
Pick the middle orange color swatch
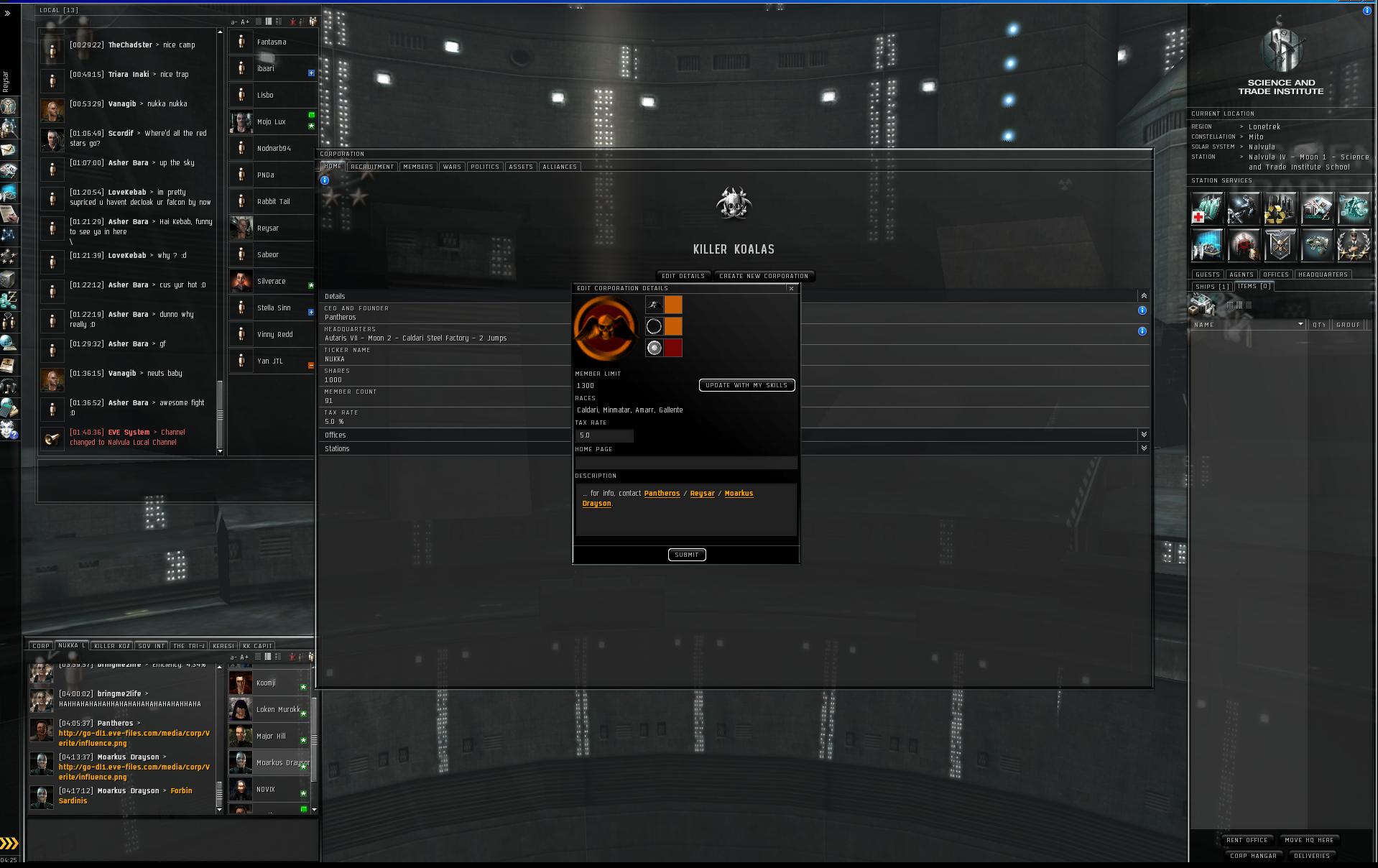673,326
